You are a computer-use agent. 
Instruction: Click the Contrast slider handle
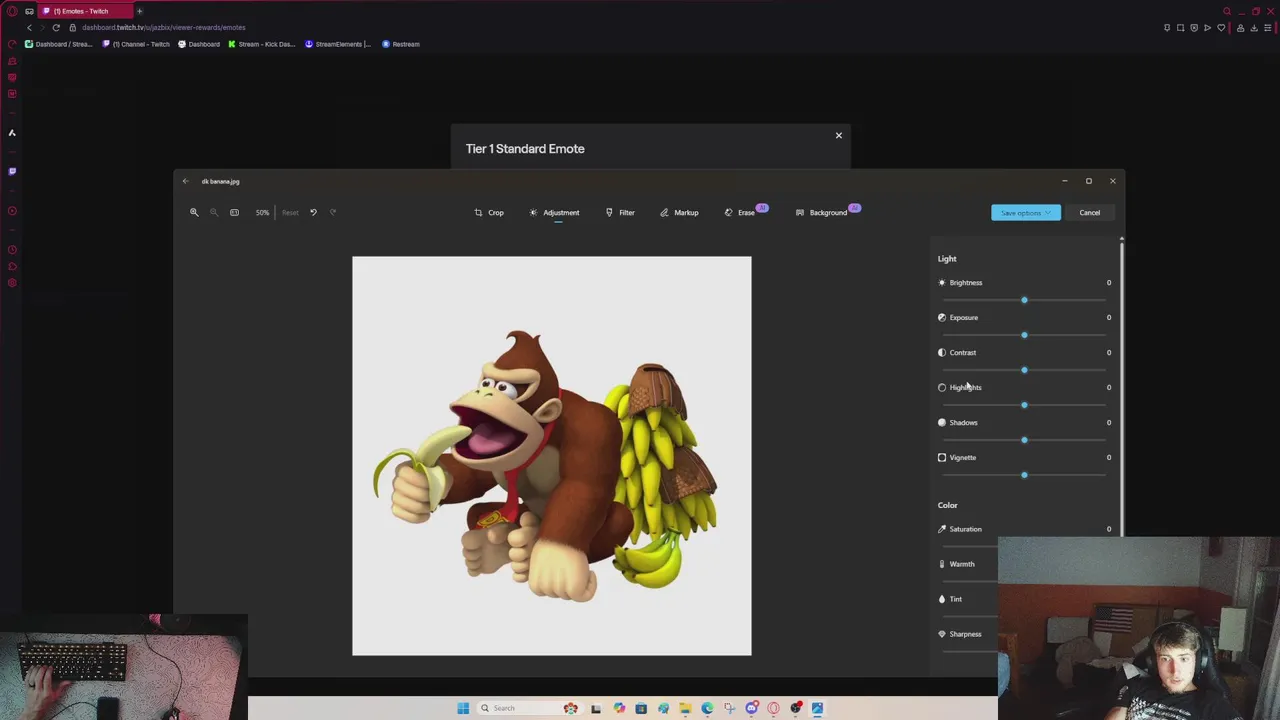click(x=1024, y=370)
